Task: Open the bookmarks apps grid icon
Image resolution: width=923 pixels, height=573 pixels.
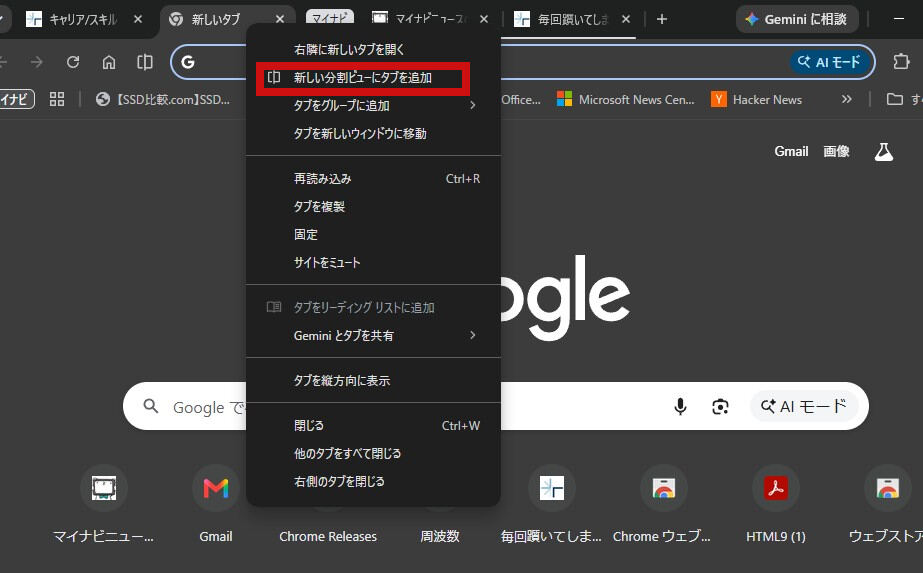Action: tap(57, 99)
